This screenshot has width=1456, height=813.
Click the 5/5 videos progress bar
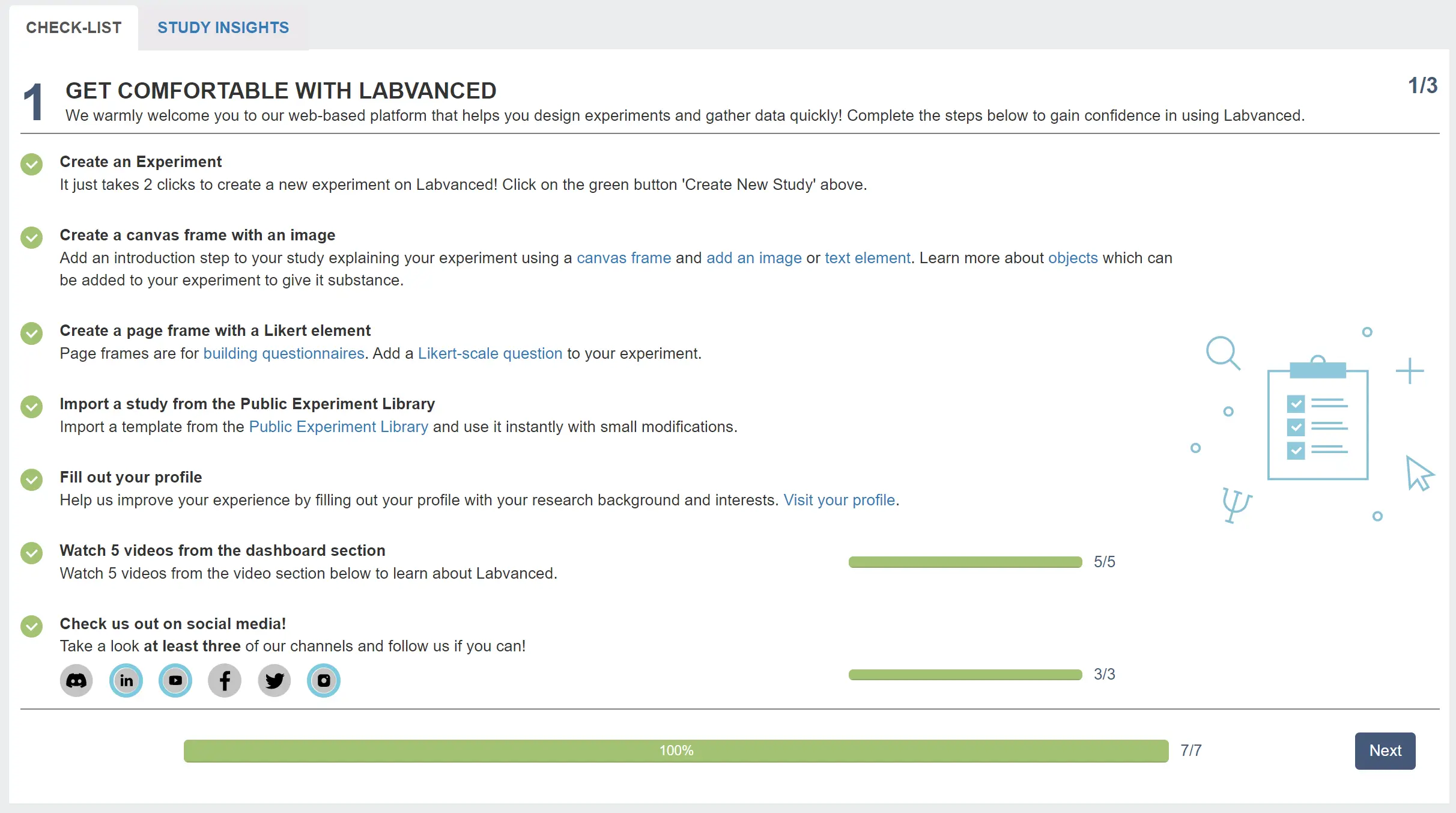[965, 562]
